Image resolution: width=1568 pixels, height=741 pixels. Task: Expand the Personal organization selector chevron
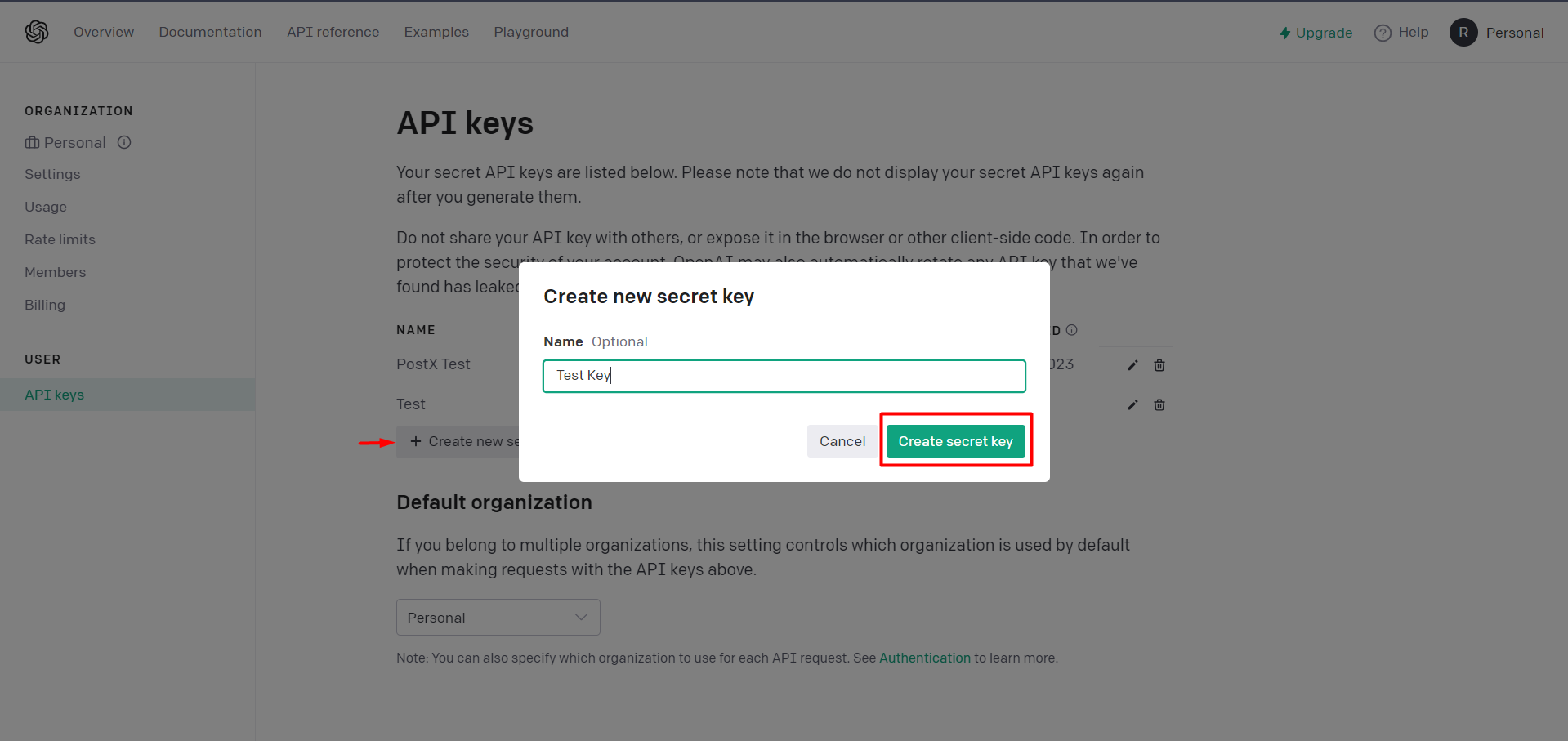tap(579, 617)
